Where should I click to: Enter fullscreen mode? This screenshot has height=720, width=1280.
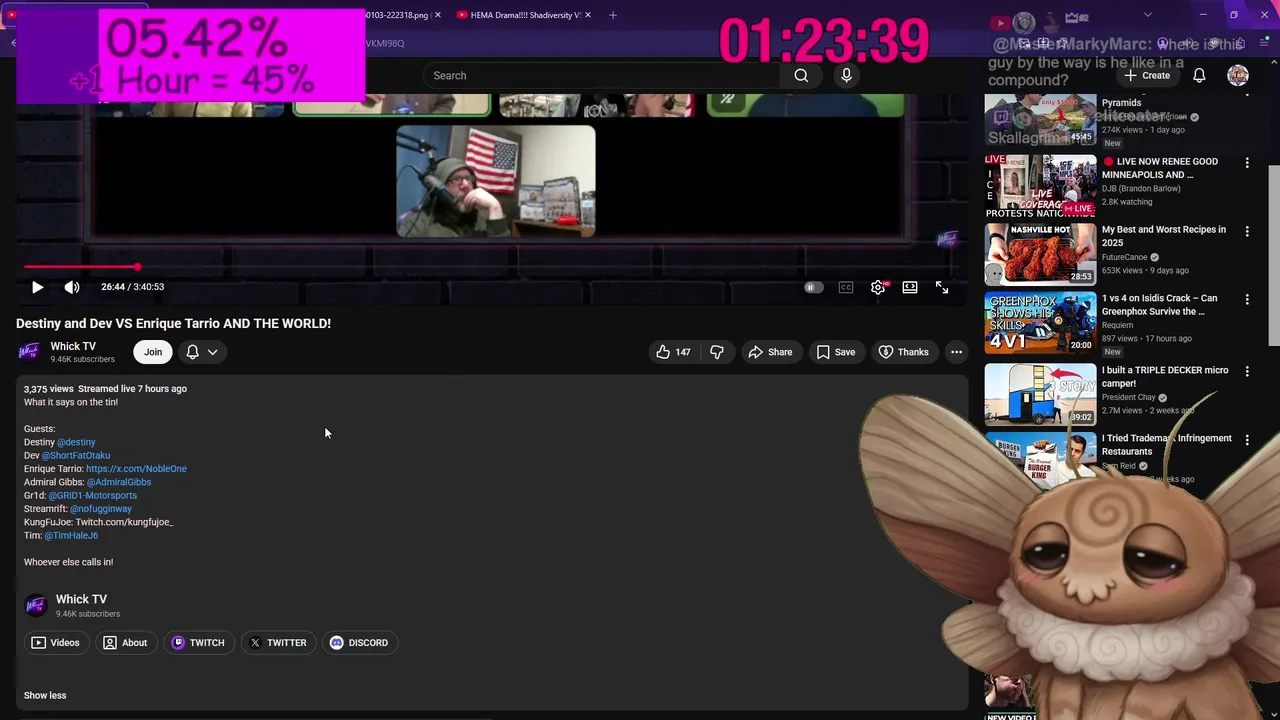[x=942, y=287]
